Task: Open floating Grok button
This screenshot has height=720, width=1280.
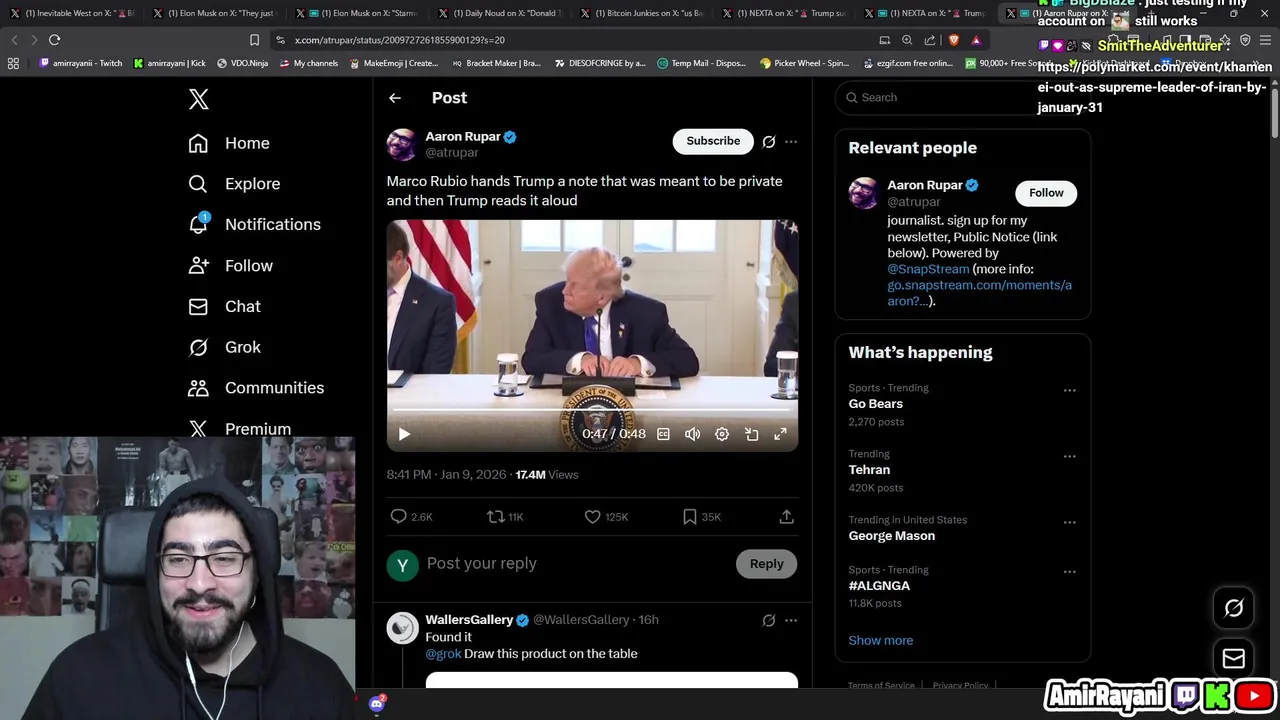Action: 1234,608
